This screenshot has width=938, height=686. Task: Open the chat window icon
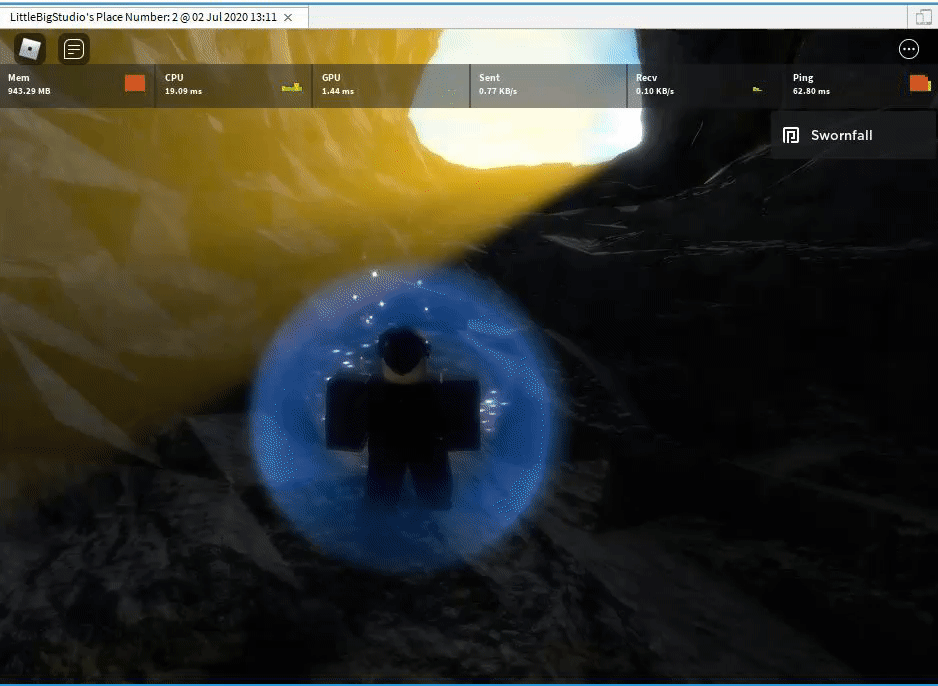(x=74, y=49)
